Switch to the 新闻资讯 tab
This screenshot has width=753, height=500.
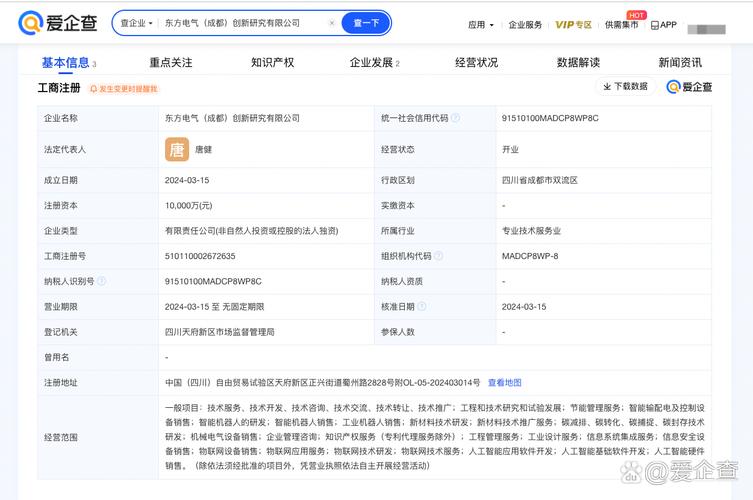[x=680, y=62]
